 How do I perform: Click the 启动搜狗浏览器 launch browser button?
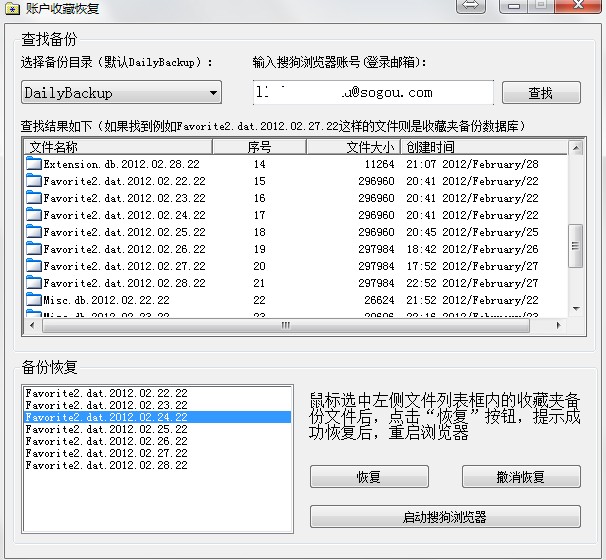click(x=445, y=516)
